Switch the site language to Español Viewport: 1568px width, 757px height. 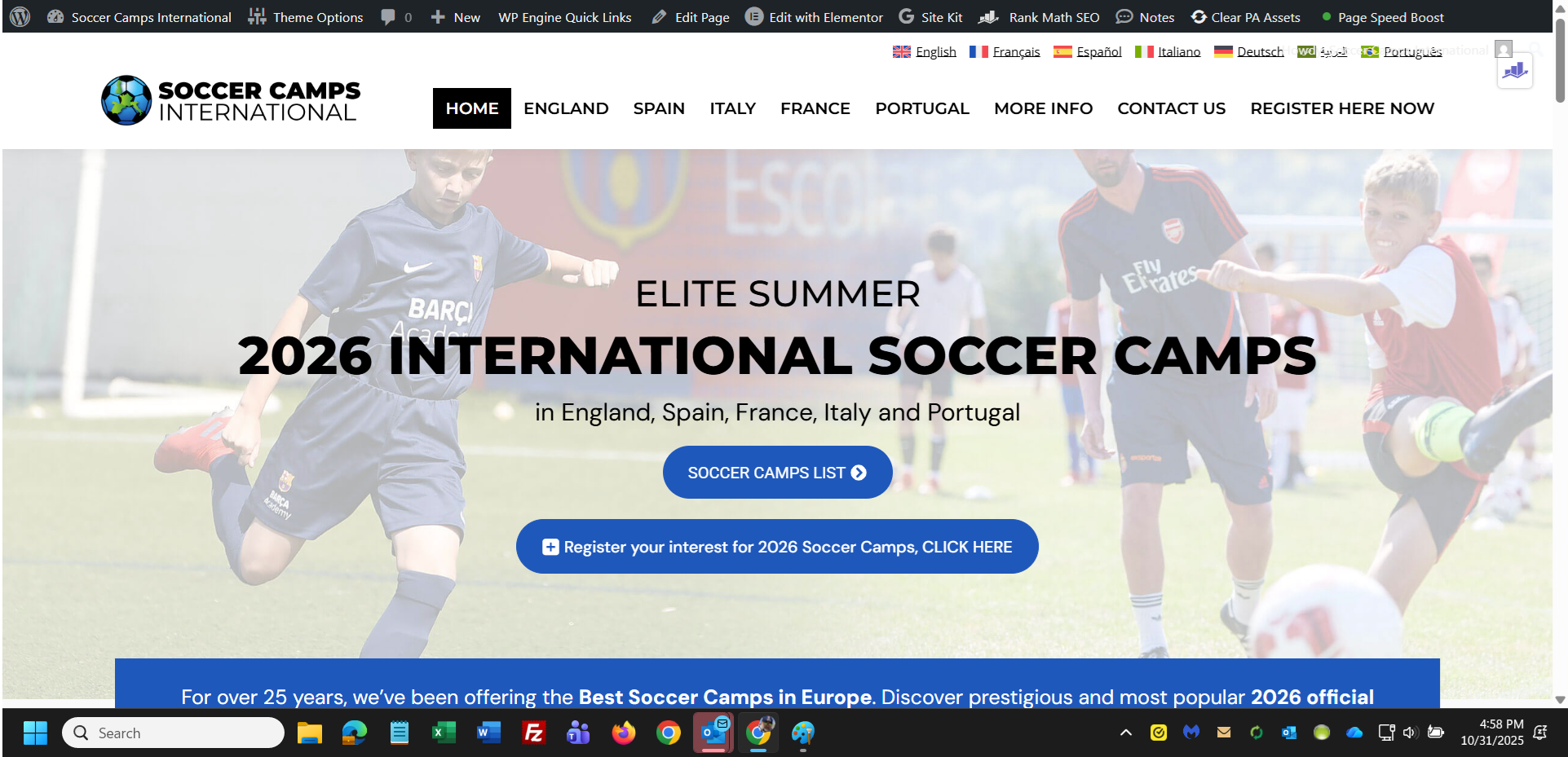(1088, 51)
